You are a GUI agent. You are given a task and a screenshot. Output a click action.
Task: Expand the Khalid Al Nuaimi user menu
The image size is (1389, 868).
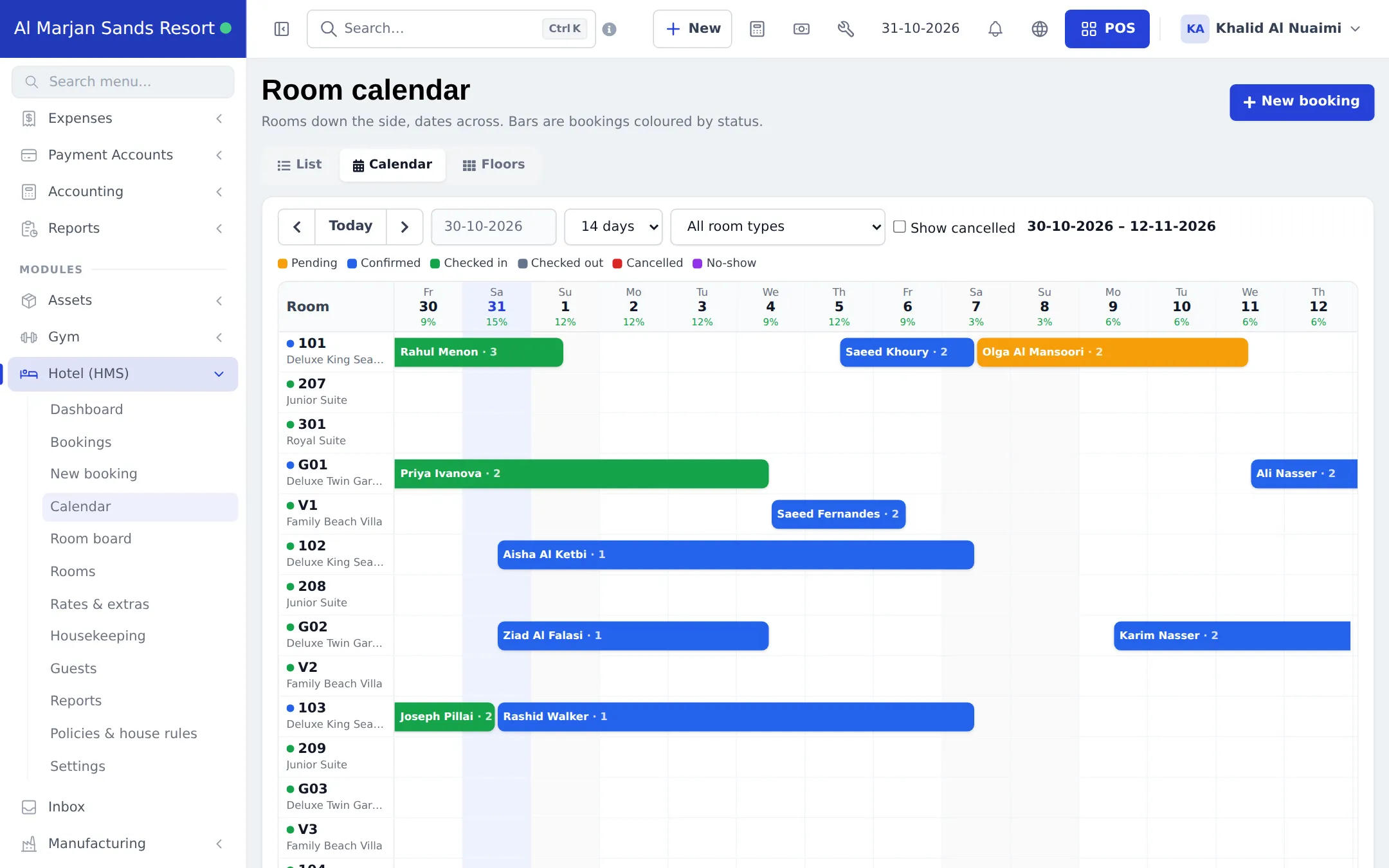click(1271, 29)
